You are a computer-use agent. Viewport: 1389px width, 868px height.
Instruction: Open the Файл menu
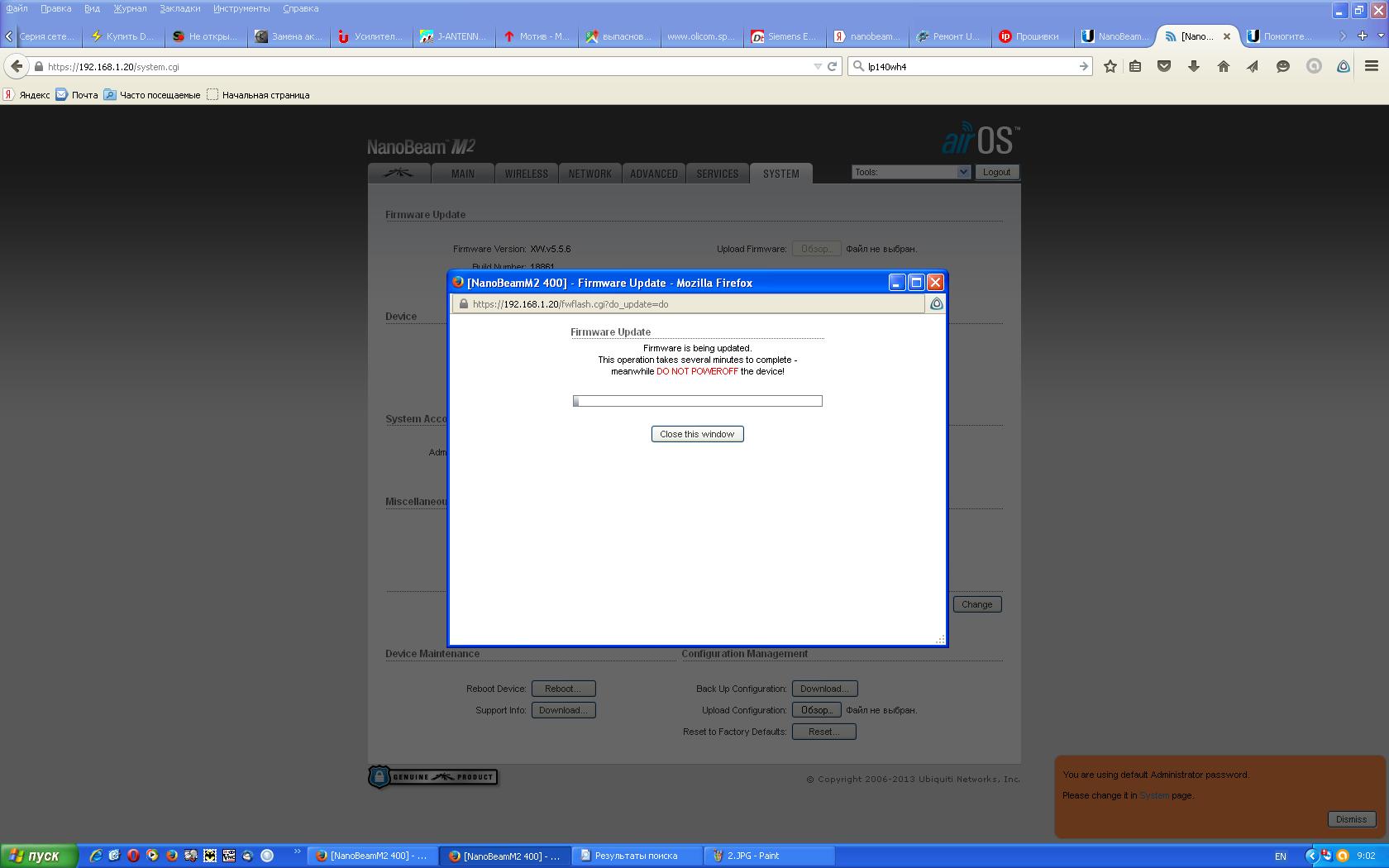pyautogui.click(x=17, y=8)
